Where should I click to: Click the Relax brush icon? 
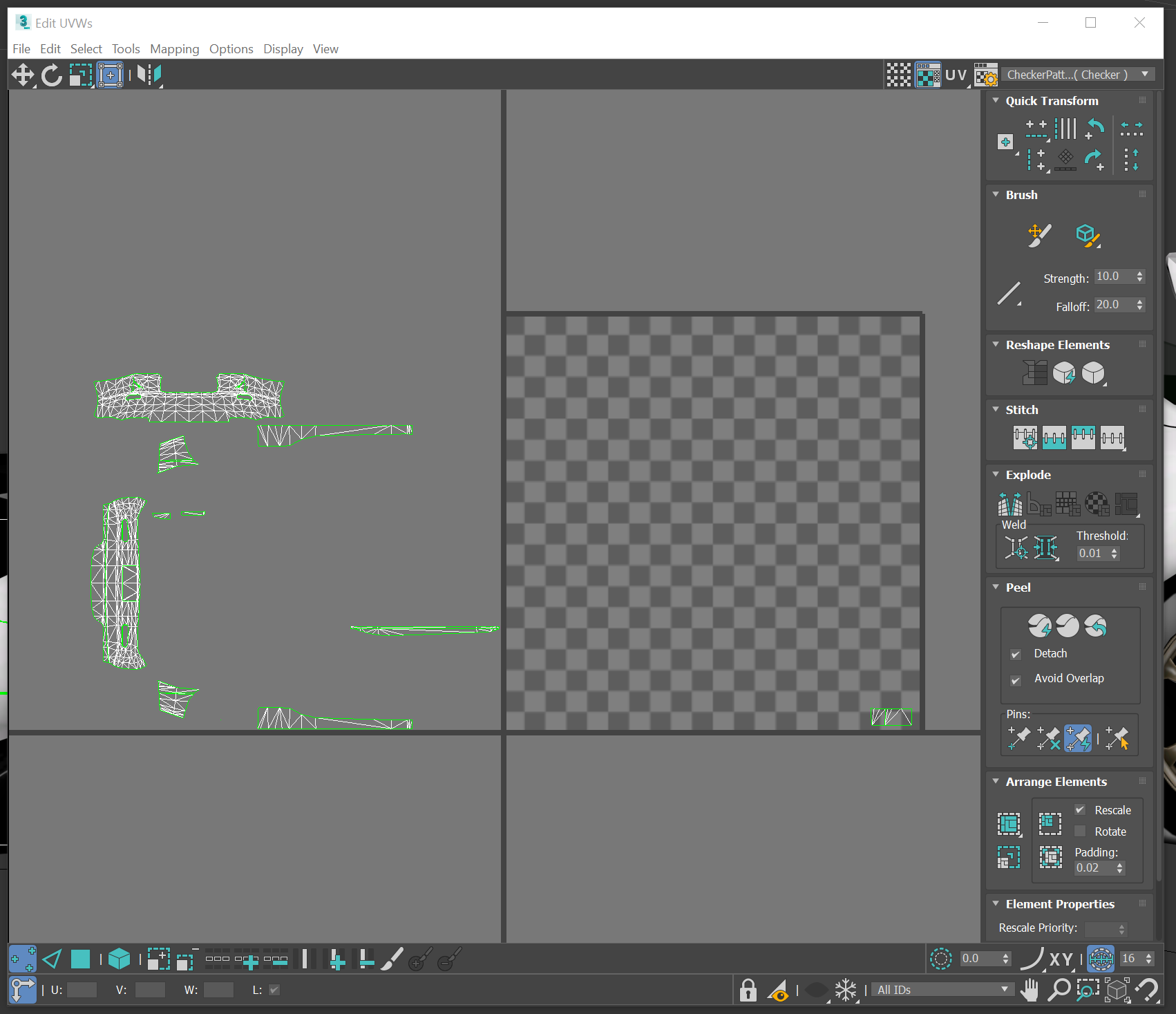pos(1088,236)
